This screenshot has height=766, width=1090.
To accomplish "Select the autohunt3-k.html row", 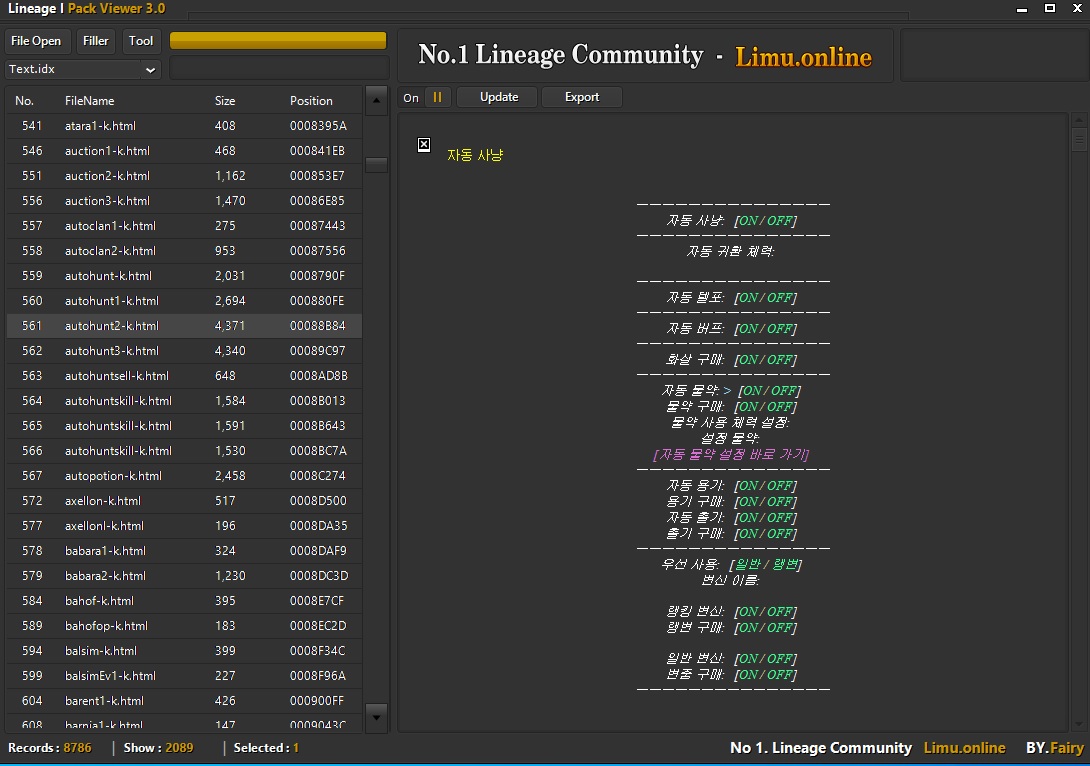I will [x=184, y=351].
